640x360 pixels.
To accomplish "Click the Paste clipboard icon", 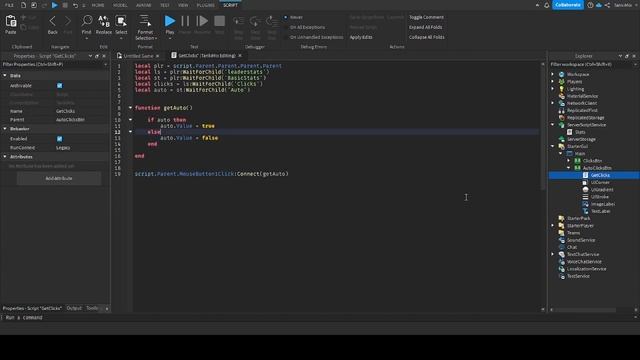I will point(11,22).
